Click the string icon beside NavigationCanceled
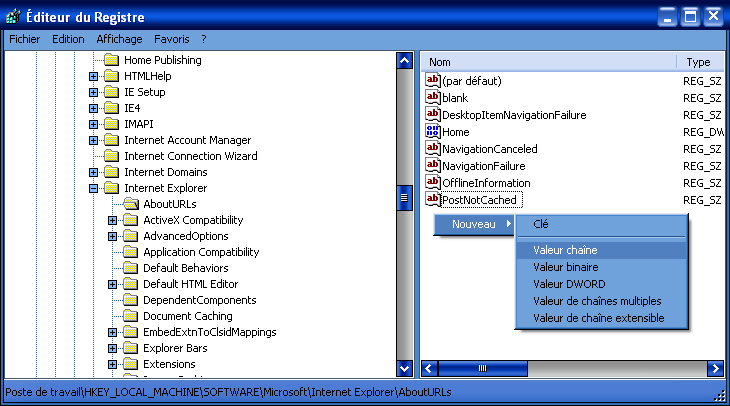 (433, 149)
